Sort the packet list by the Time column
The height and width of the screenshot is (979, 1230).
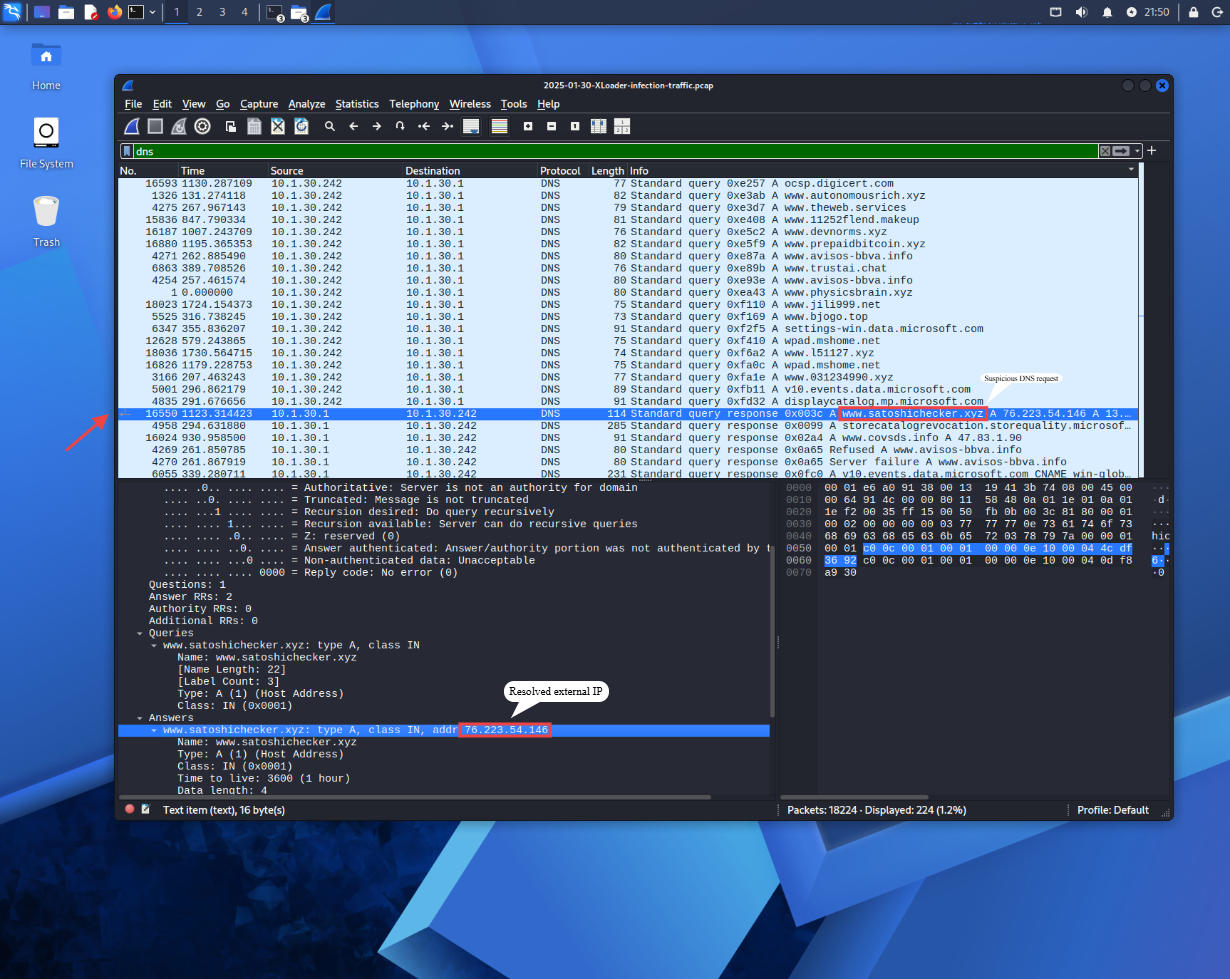pyautogui.click(x=223, y=171)
